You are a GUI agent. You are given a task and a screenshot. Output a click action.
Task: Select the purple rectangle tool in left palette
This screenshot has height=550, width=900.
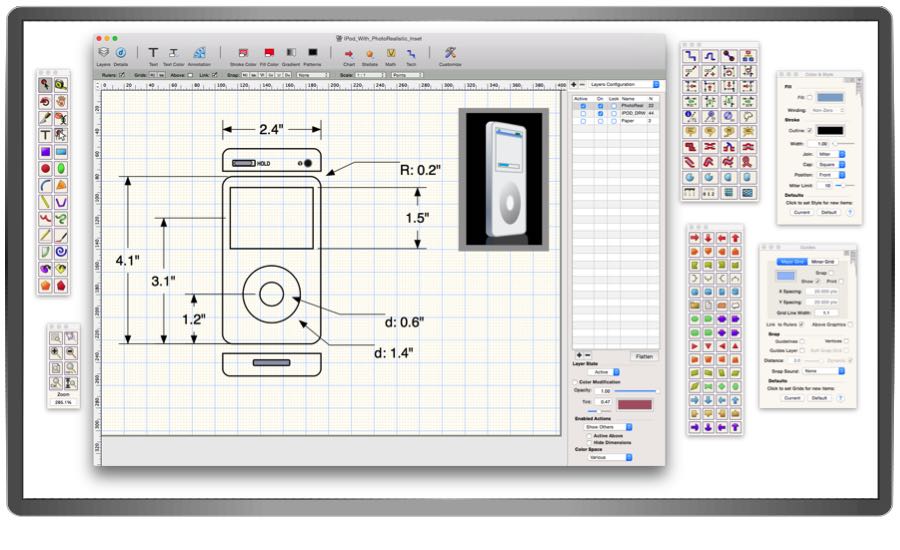pyautogui.click(x=45, y=152)
